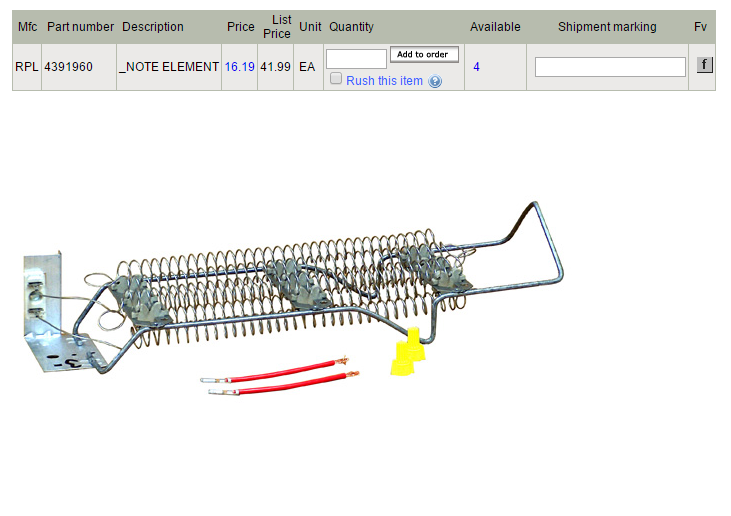Click the EA unit cell
The image size is (731, 516).
click(x=307, y=67)
